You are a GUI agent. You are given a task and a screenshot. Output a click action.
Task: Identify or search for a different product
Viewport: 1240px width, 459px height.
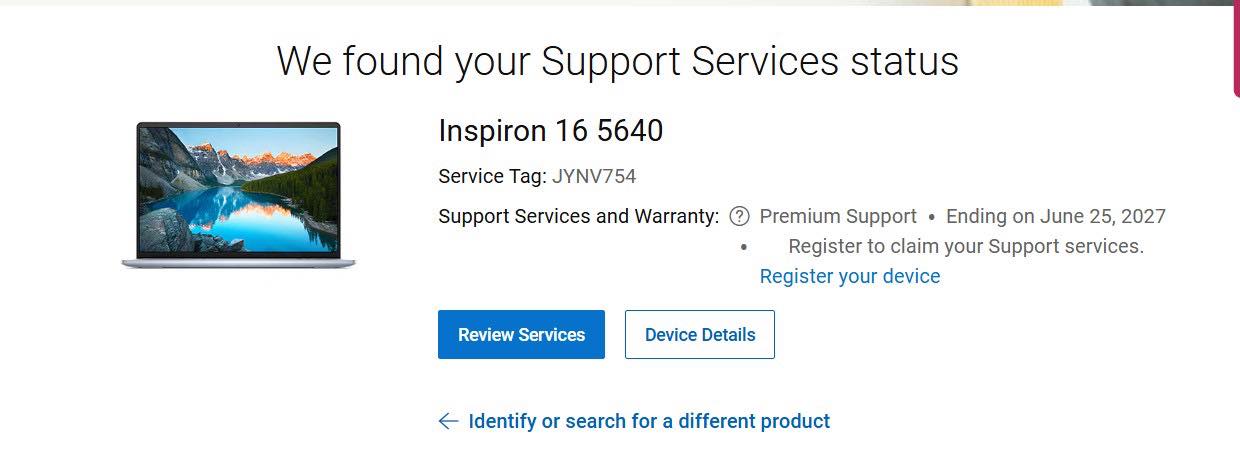click(x=649, y=421)
